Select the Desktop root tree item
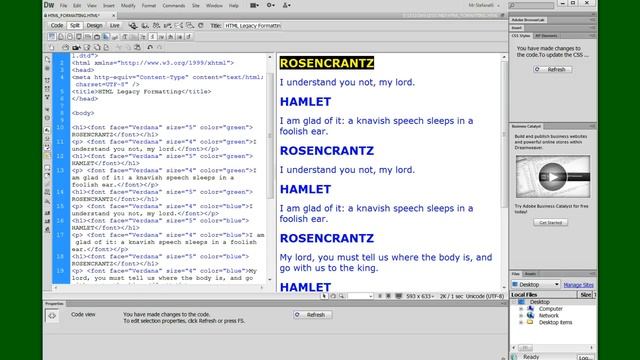 click(540, 302)
